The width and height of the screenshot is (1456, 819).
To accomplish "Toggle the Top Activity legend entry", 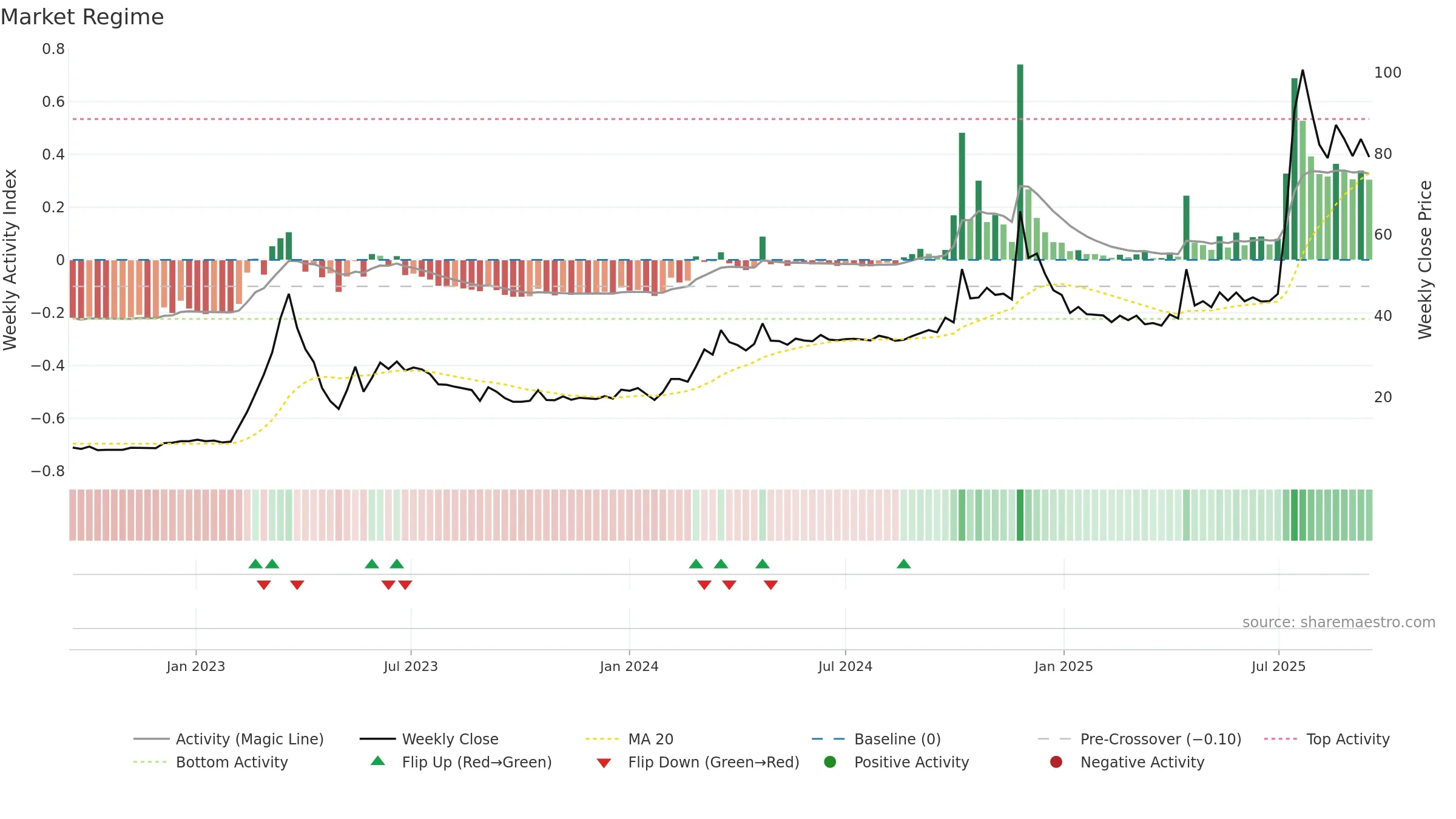I will [x=1327, y=739].
